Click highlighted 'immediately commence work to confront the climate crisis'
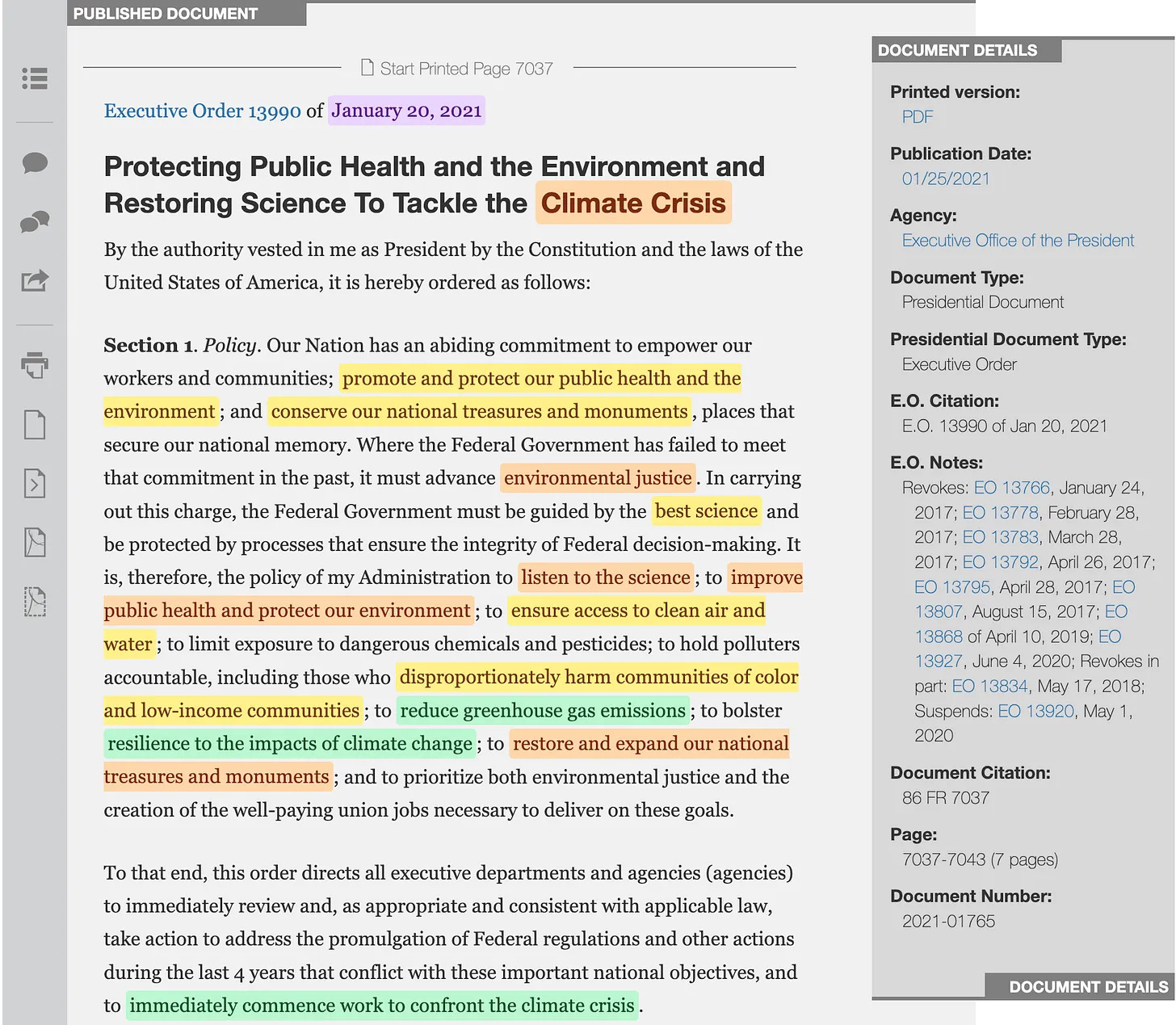Image resolution: width=1176 pixels, height=1025 pixels. [x=382, y=1006]
